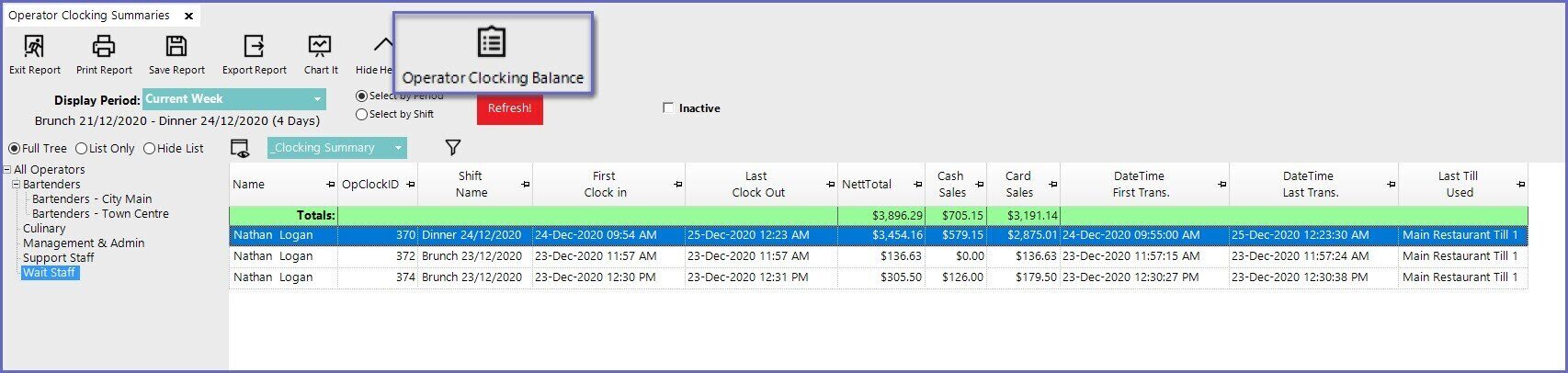The width and height of the screenshot is (1568, 373).
Task: Click the view layout eye icon
Action: [x=240, y=149]
